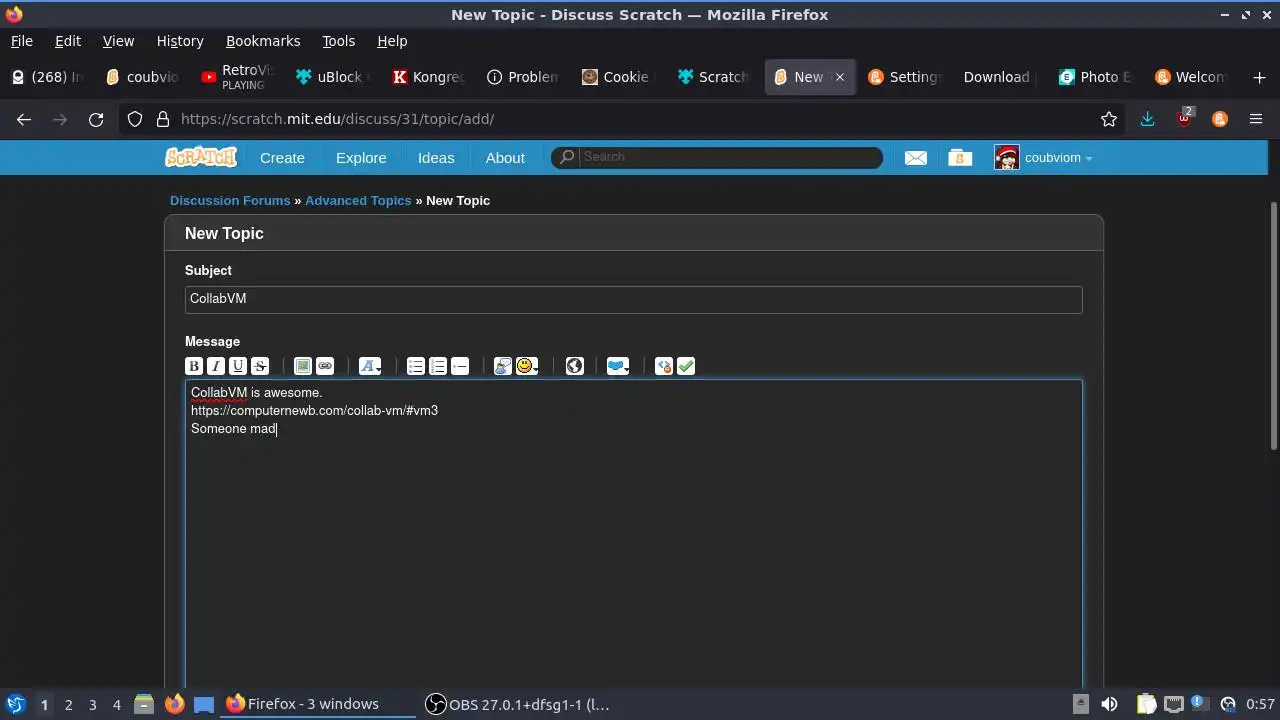Insert a link via chain icon
Viewport: 1280px width, 720px height.
(x=325, y=366)
